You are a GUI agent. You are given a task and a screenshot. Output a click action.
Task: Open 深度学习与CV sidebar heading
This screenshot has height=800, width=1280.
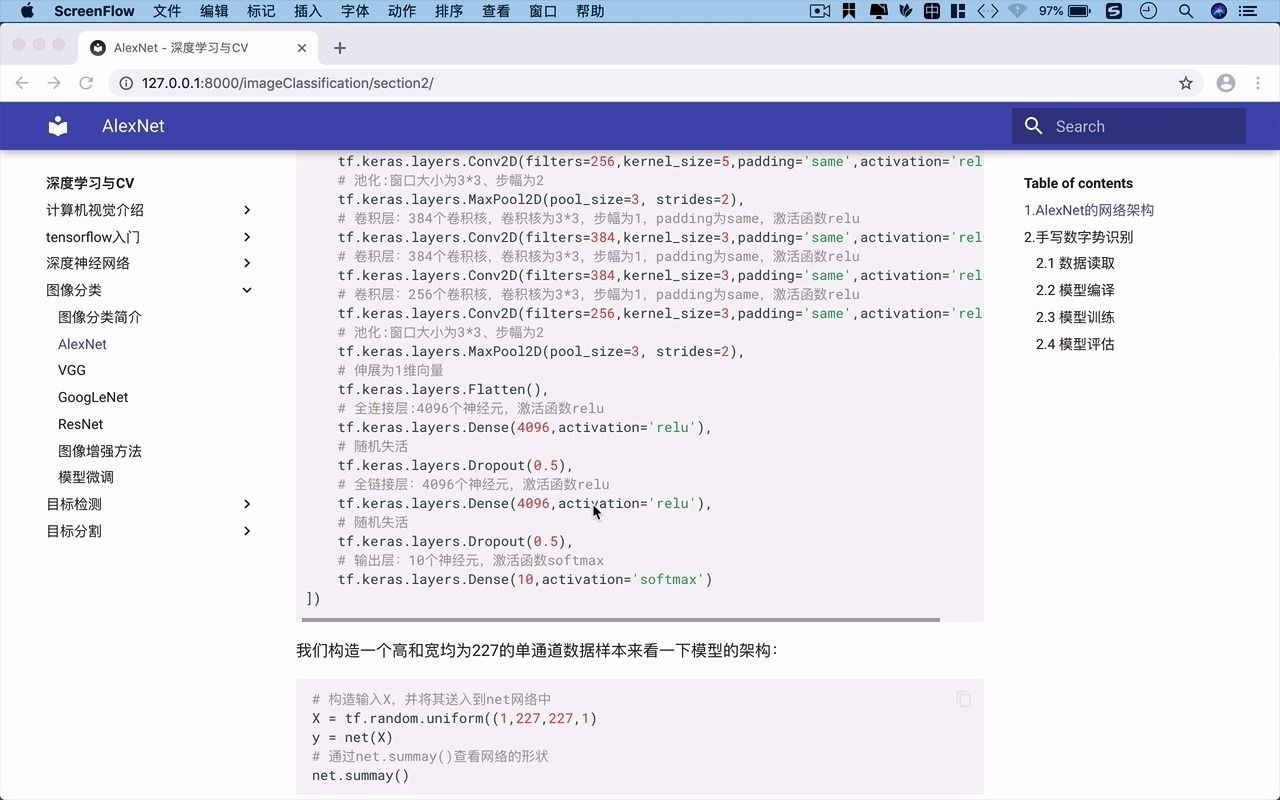click(90, 183)
